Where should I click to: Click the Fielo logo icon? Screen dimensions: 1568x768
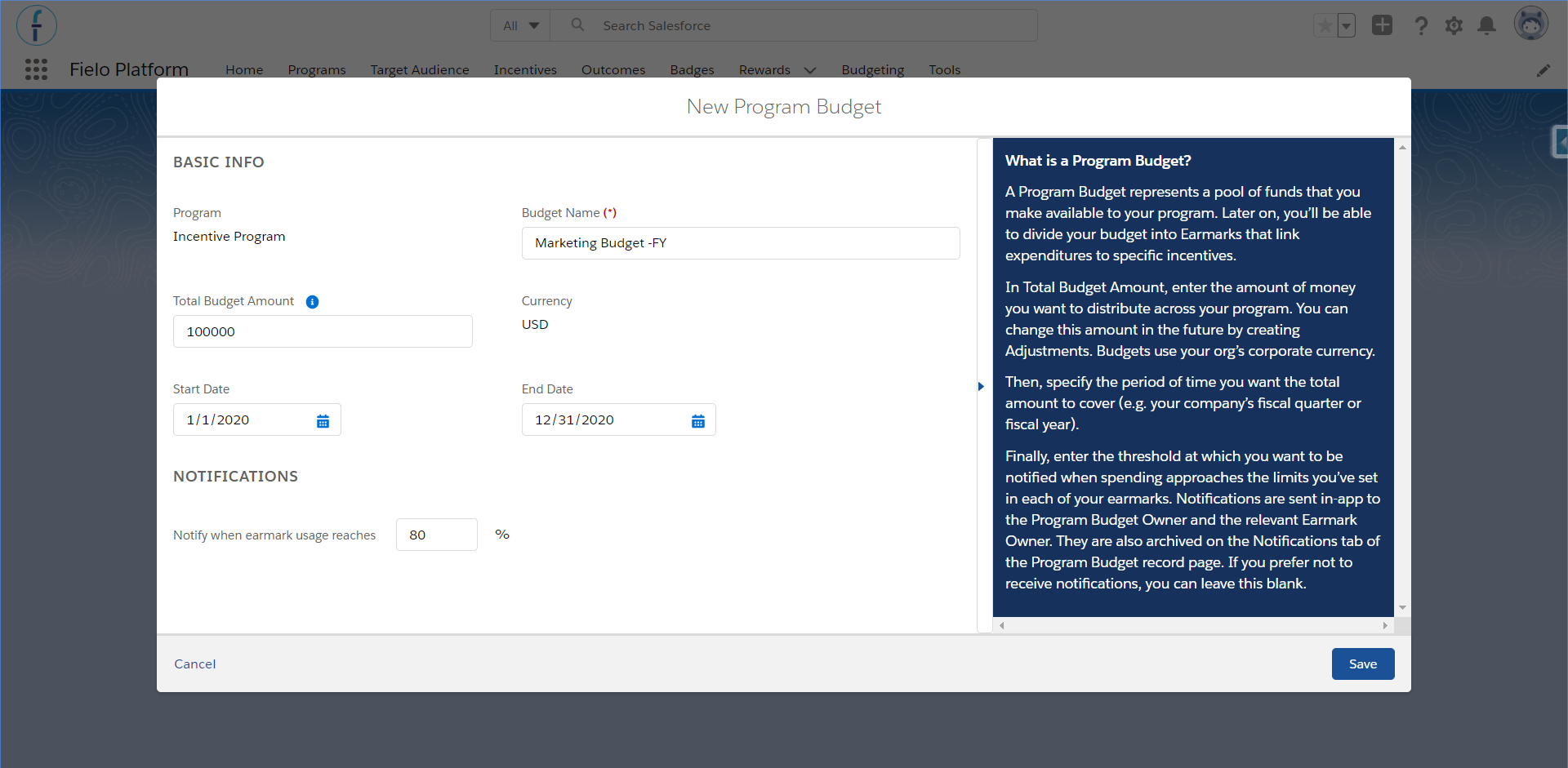(37, 25)
